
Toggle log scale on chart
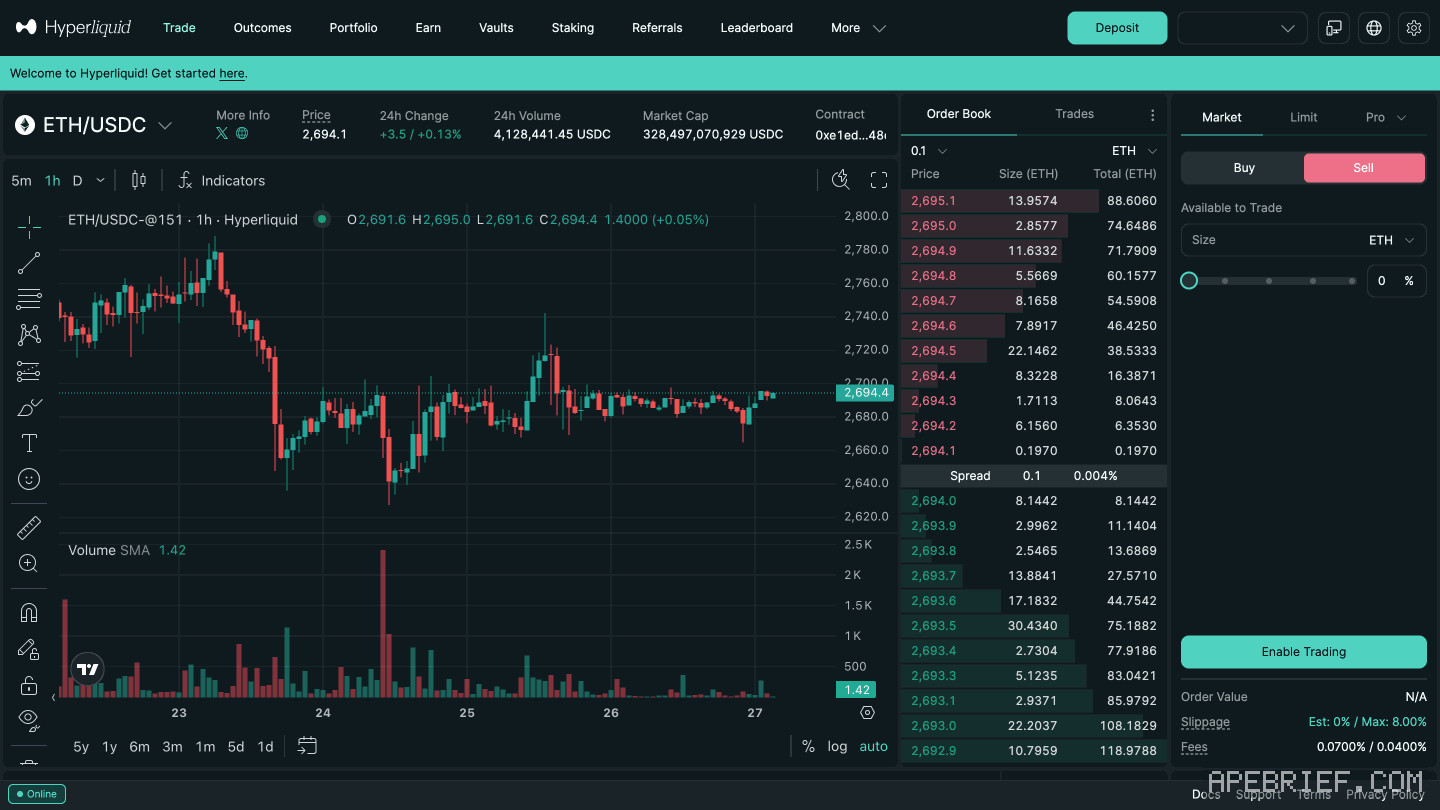coord(837,746)
